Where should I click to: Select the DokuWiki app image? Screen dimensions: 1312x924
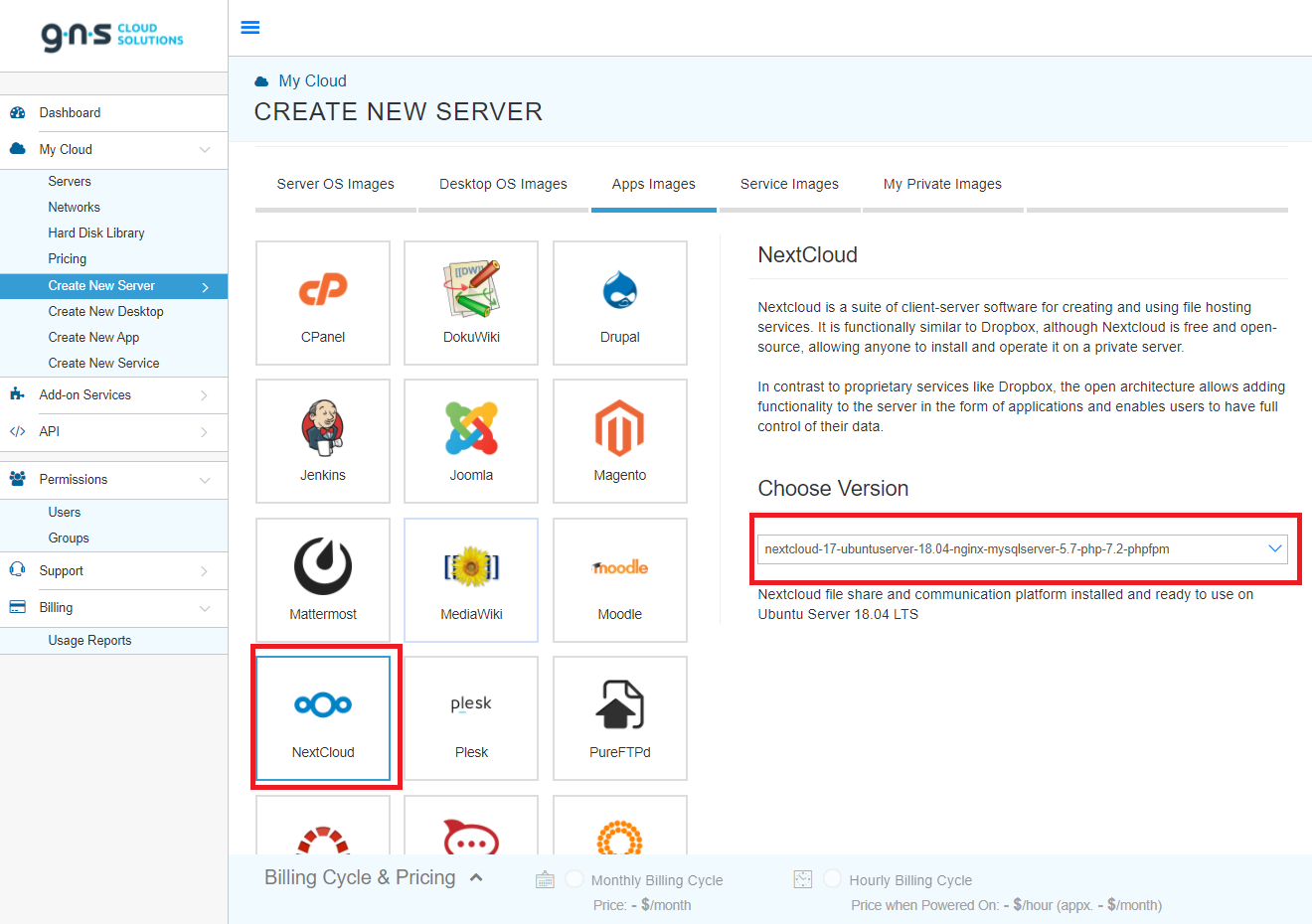click(471, 303)
